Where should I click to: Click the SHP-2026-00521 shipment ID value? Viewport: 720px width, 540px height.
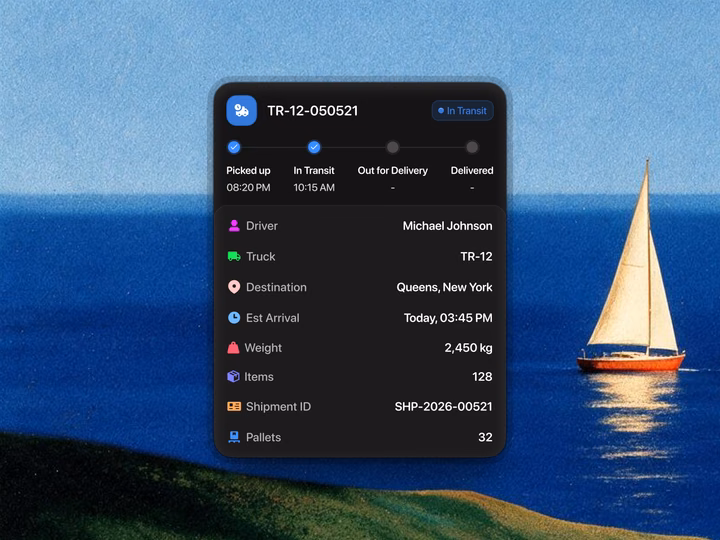[444, 406]
